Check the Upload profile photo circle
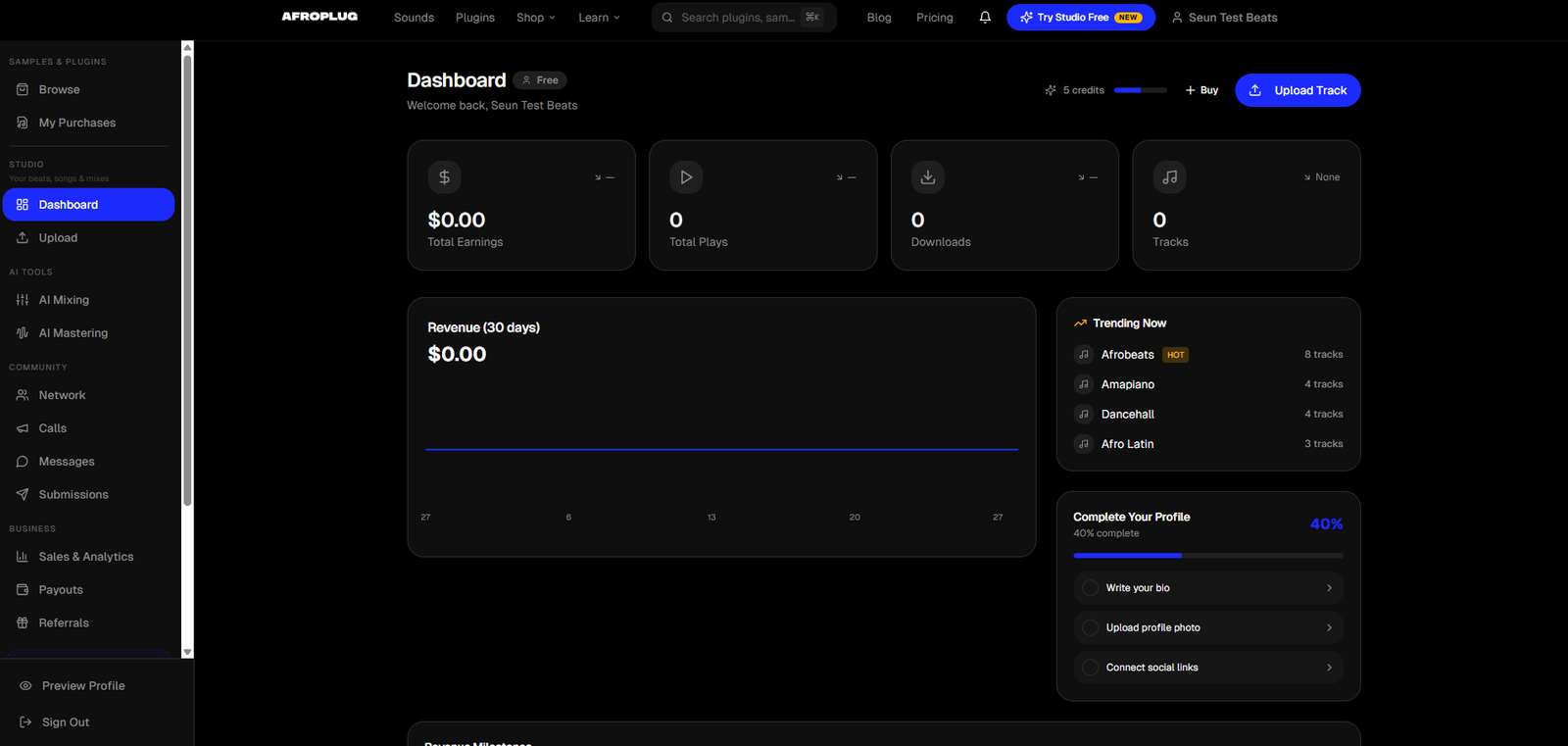This screenshot has height=746, width=1568. click(1090, 628)
